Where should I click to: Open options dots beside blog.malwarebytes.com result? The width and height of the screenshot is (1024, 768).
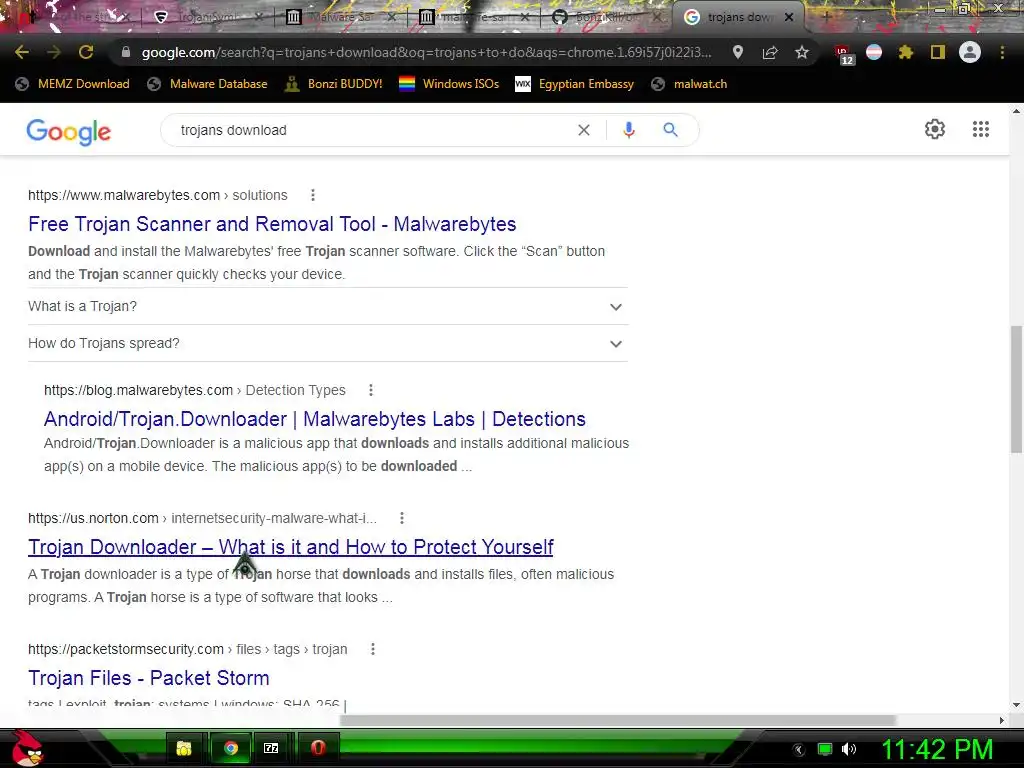(371, 391)
